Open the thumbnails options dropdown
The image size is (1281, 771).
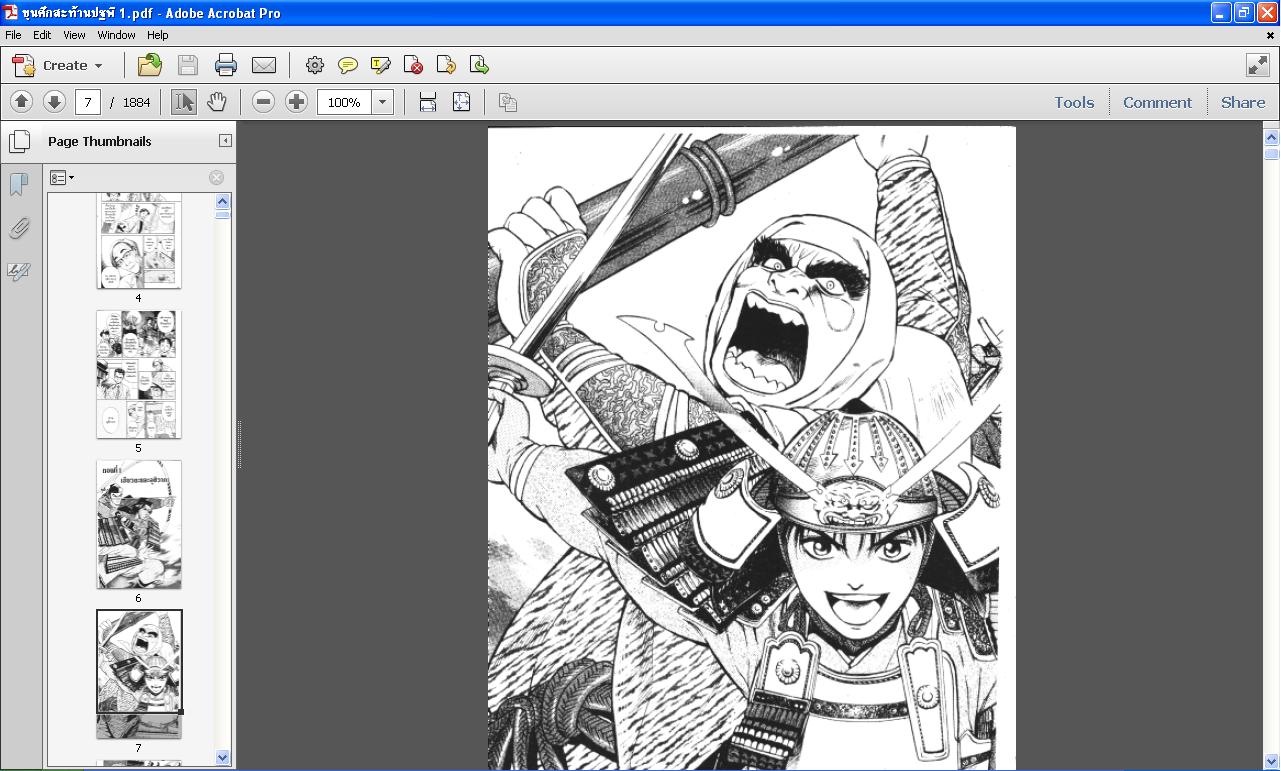[x=62, y=178]
